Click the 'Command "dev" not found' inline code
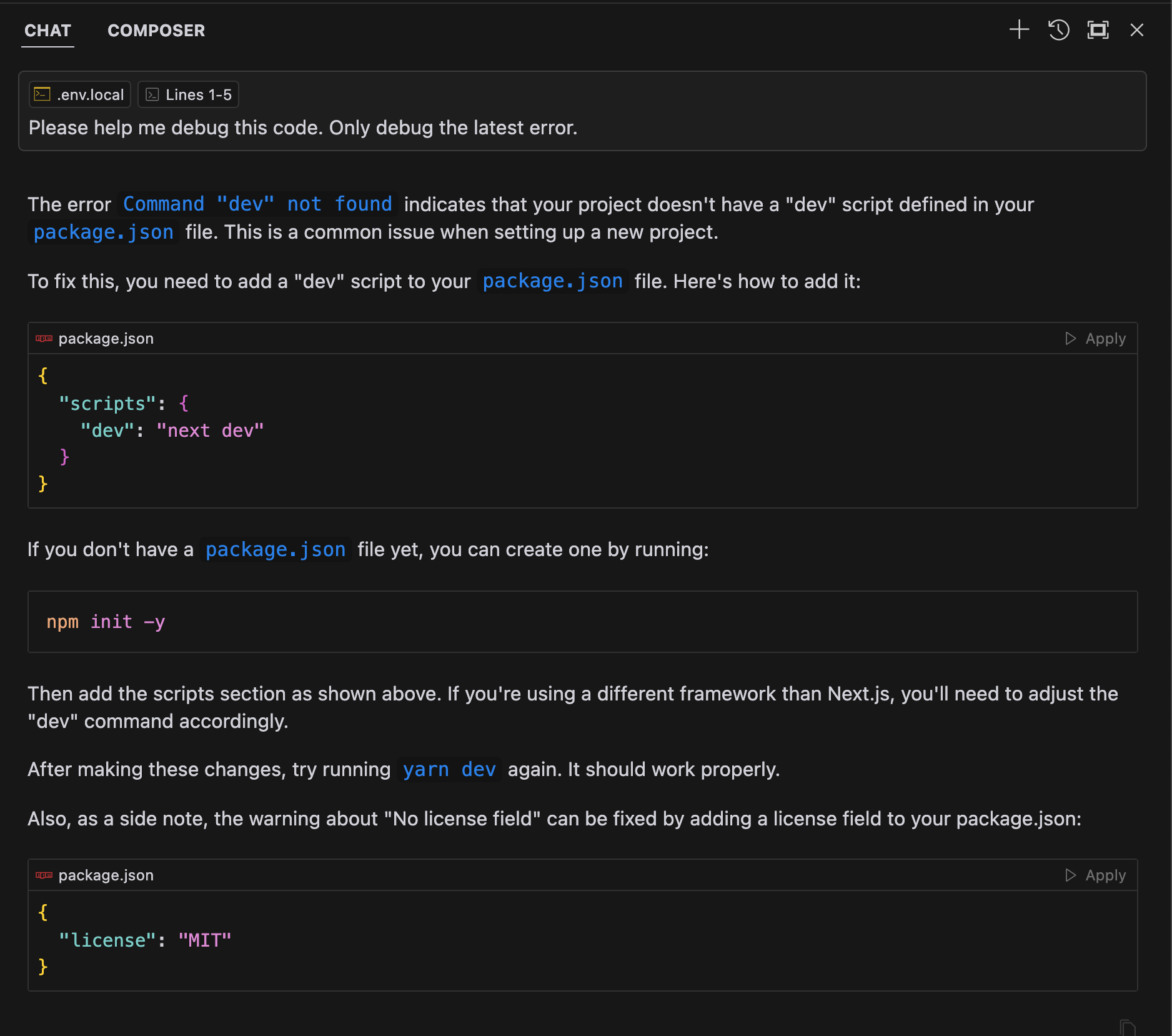 pyautogui.click(x=257, y=205)
